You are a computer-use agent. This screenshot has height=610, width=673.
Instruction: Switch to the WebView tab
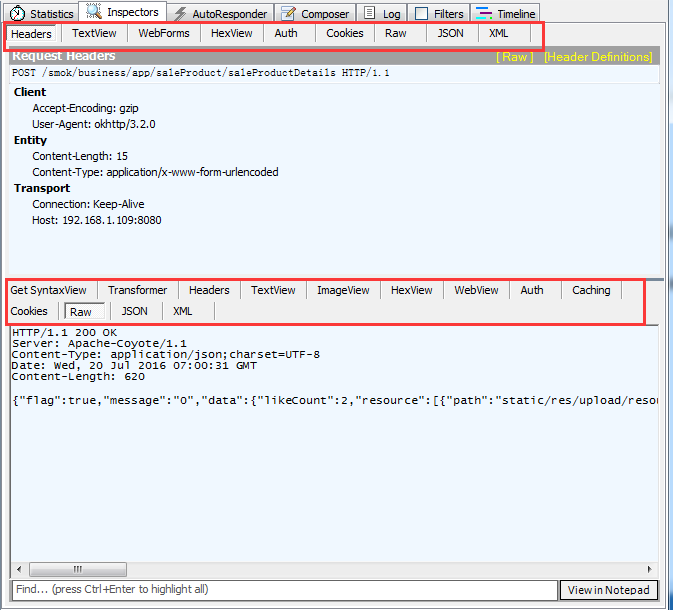click(476, 290)
